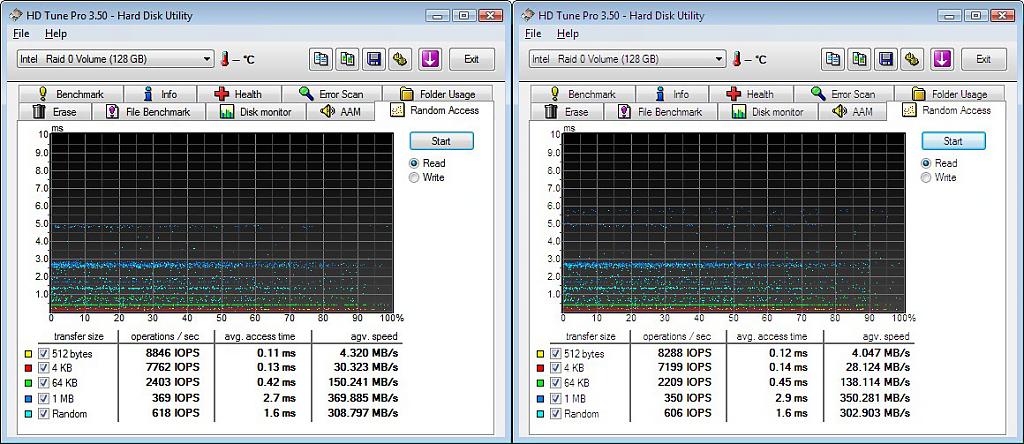Uncheck 64 KB checkbox in left window
Viewport: 1024px width, 444px height.
click(43, 383)
